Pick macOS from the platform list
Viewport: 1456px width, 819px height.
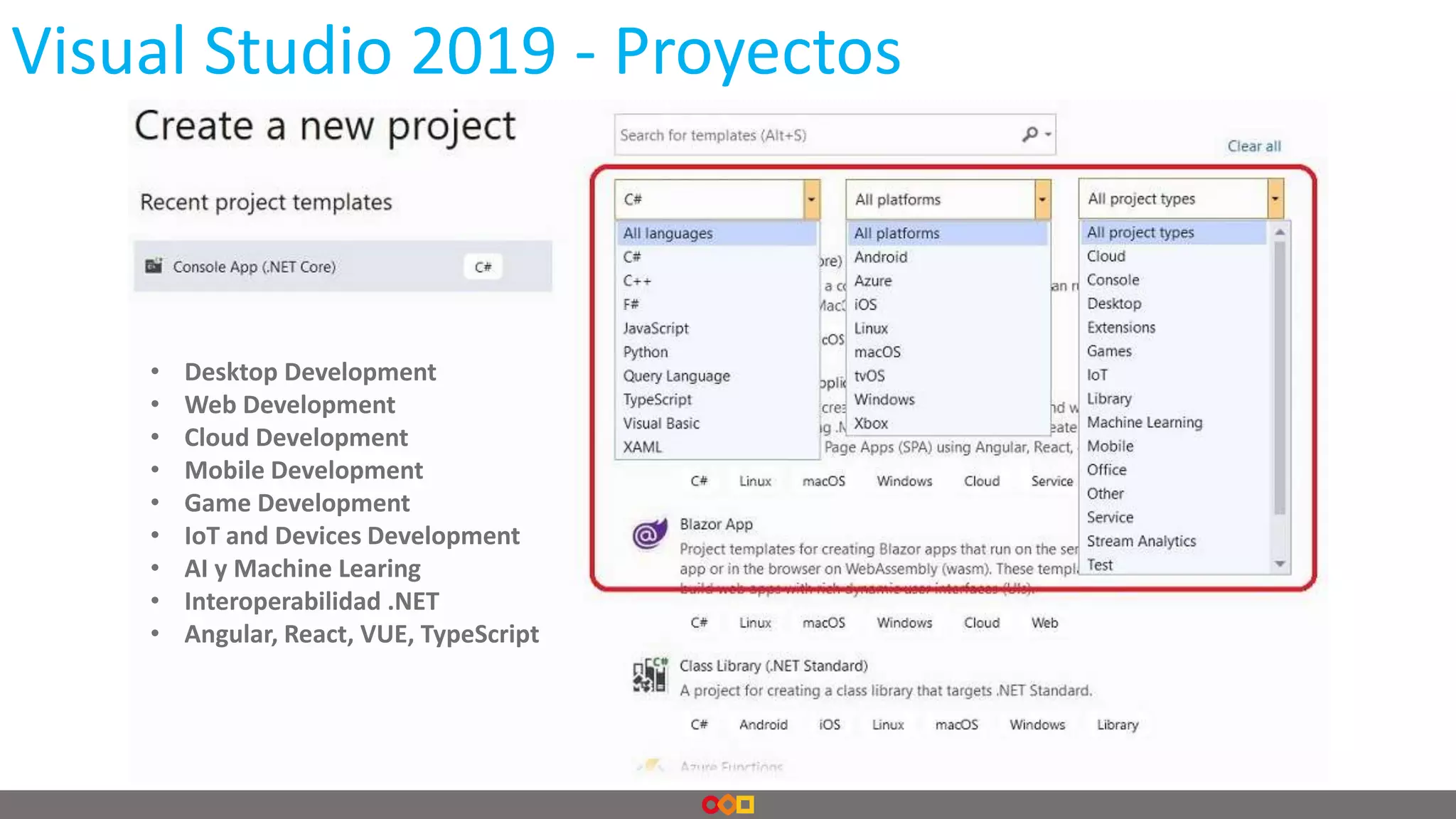pos(948,352)
